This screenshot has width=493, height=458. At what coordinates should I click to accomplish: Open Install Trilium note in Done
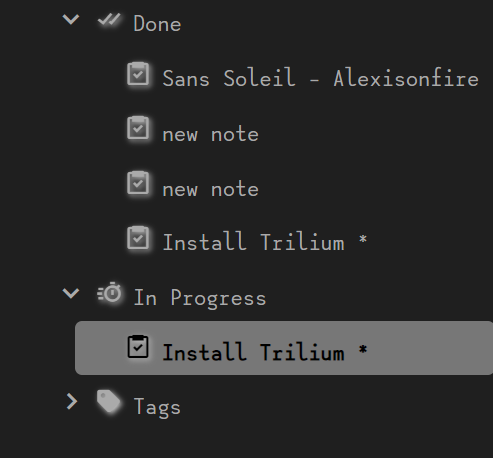265,241
